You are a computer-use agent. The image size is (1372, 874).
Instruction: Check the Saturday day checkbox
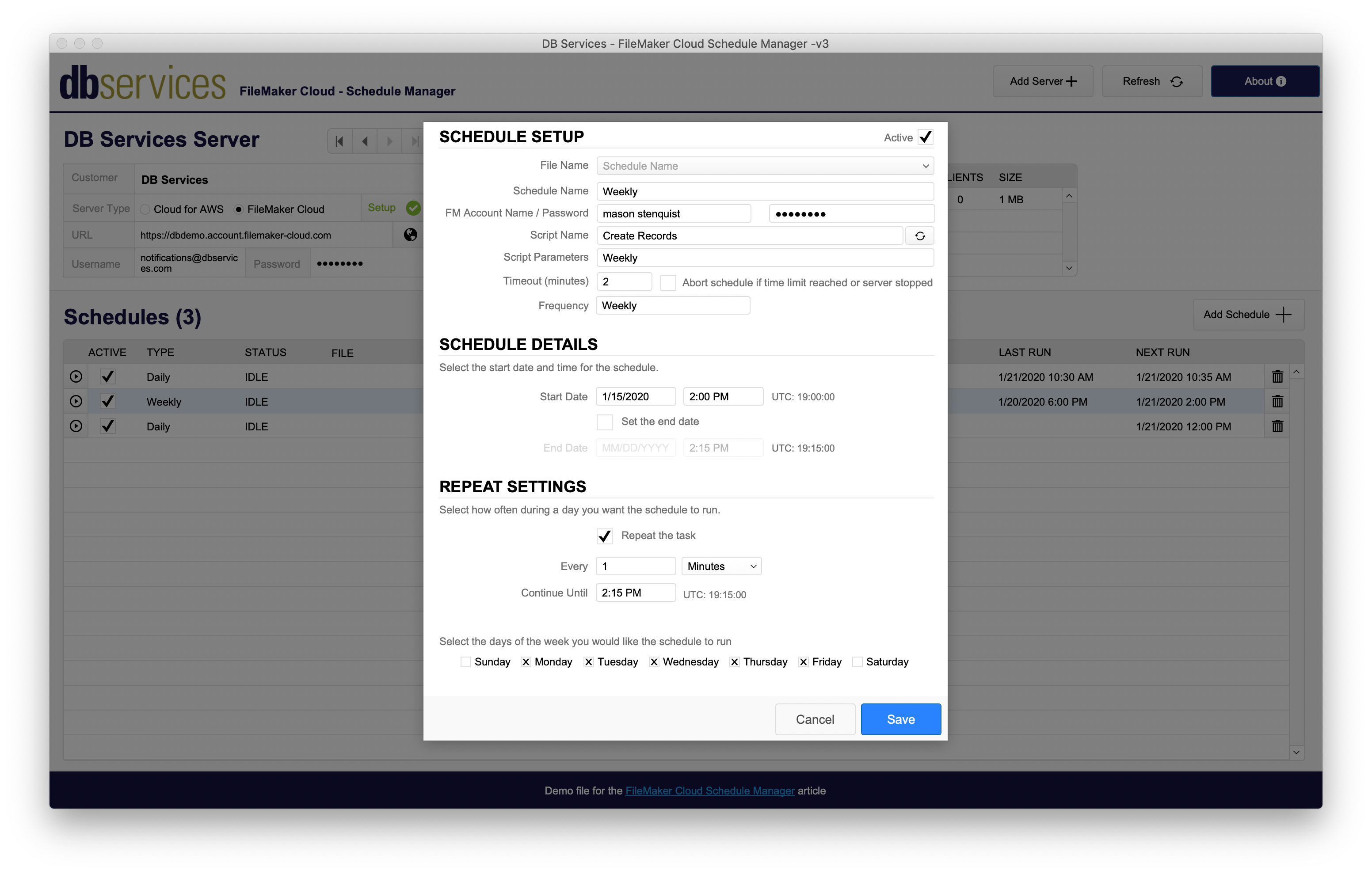click(857, 662)
